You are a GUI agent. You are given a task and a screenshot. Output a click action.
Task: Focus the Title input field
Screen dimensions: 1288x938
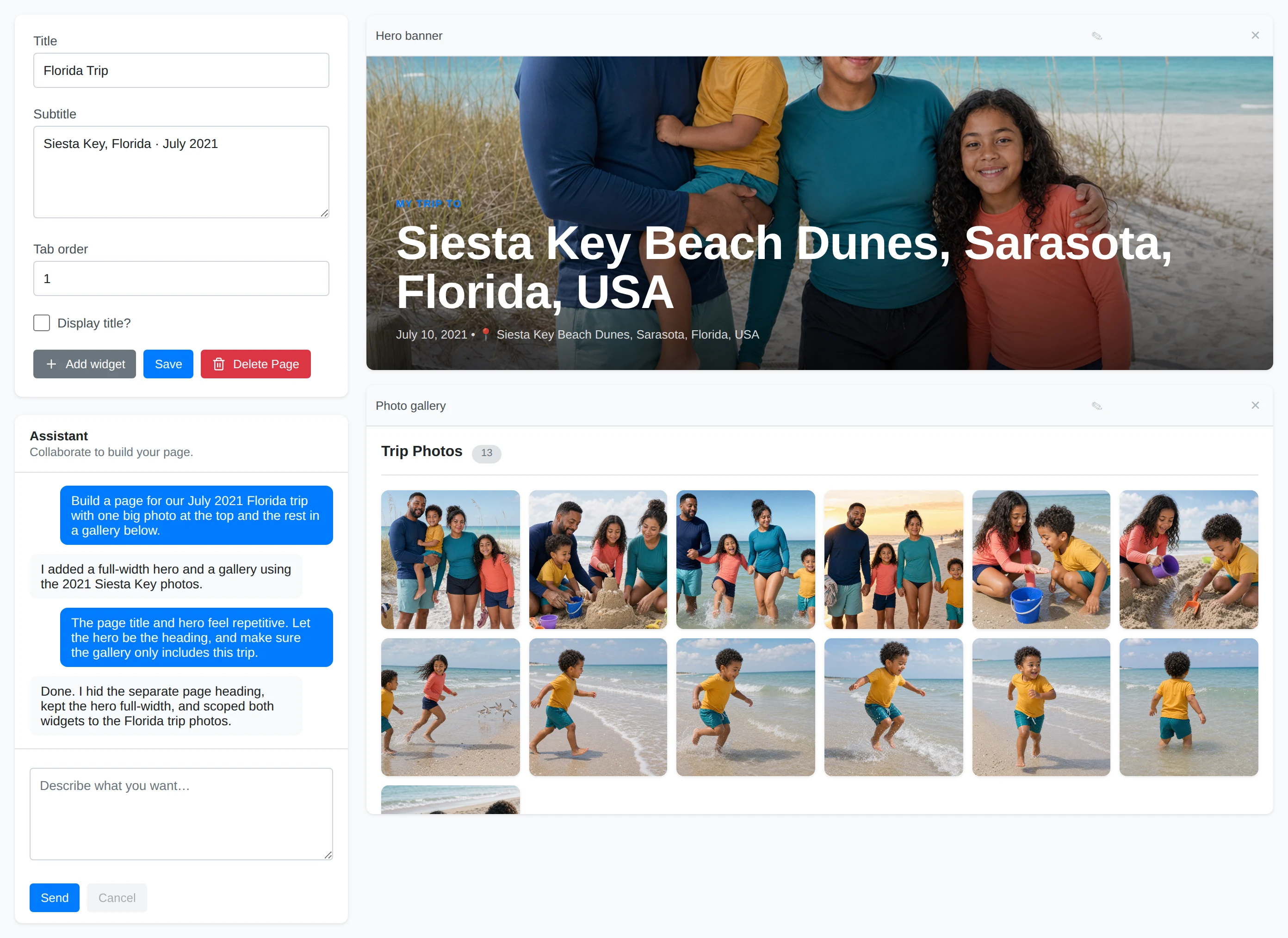pos(181,70)
